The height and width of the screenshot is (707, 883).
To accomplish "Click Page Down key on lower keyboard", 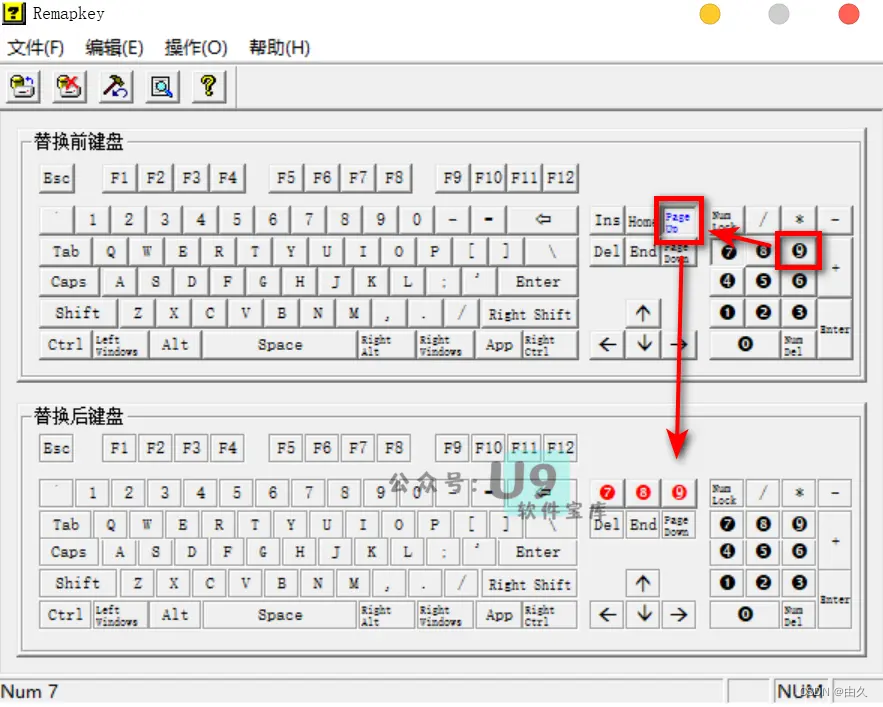I will (x=678, y=525).
